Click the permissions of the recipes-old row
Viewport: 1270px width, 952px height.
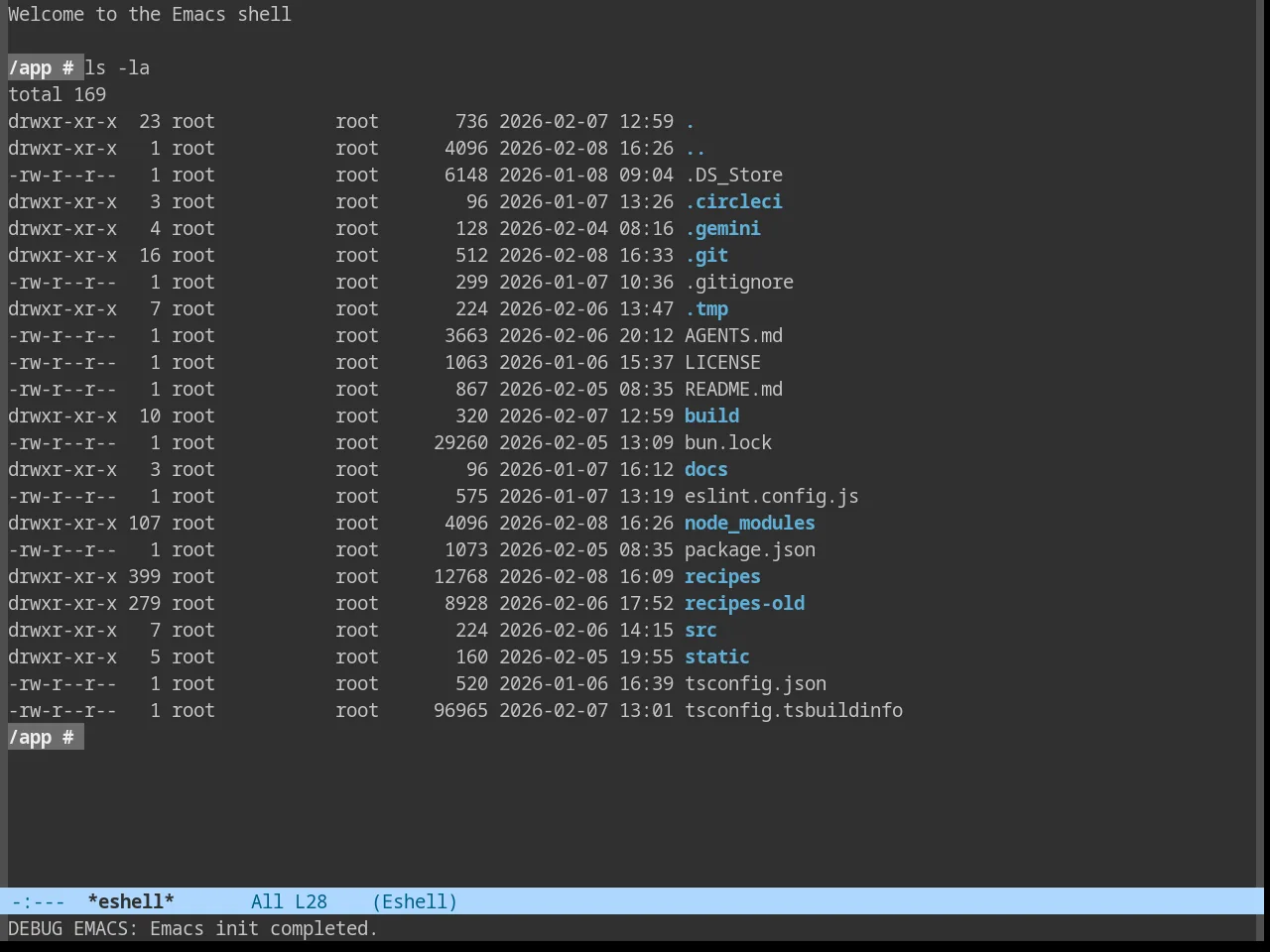[63, 603]
